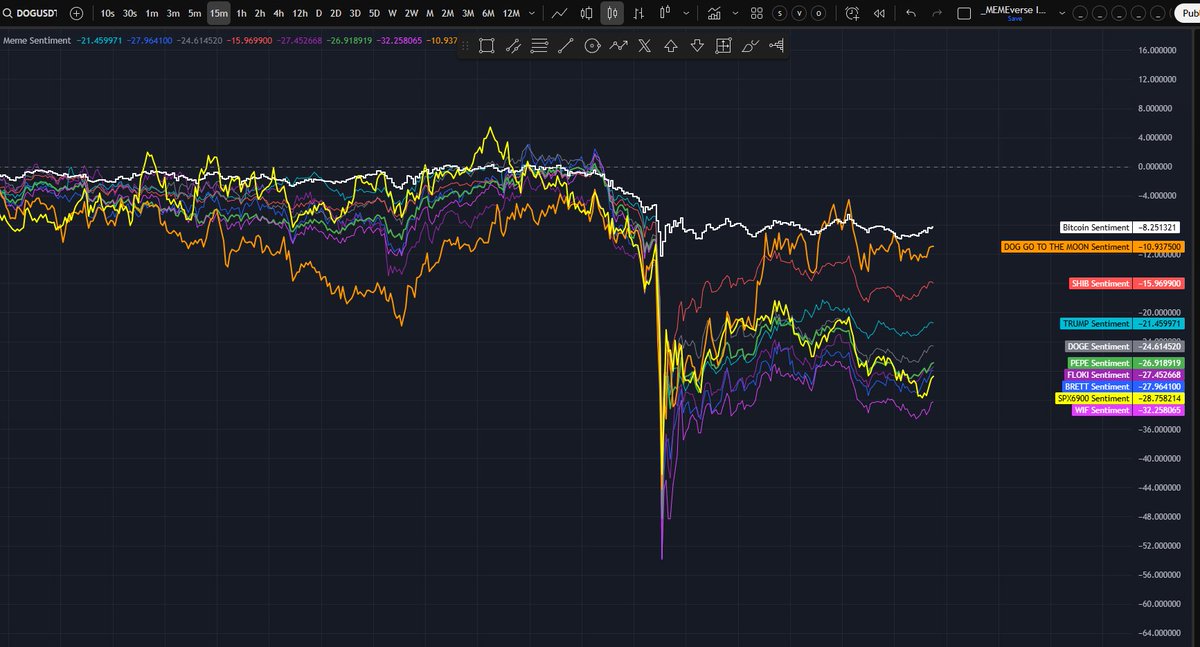Open the layout setup square icon

[964, 14]
